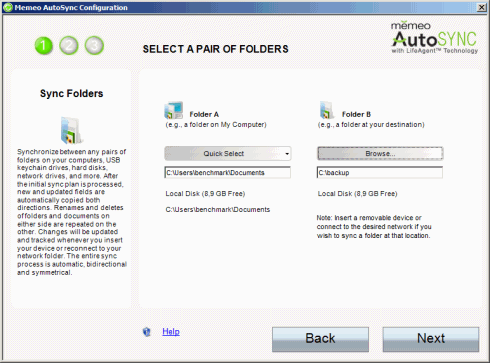This screenshot has height=363, width=490.
Task: Click the 'Folder A' label
Action: [x=204, y=114]
